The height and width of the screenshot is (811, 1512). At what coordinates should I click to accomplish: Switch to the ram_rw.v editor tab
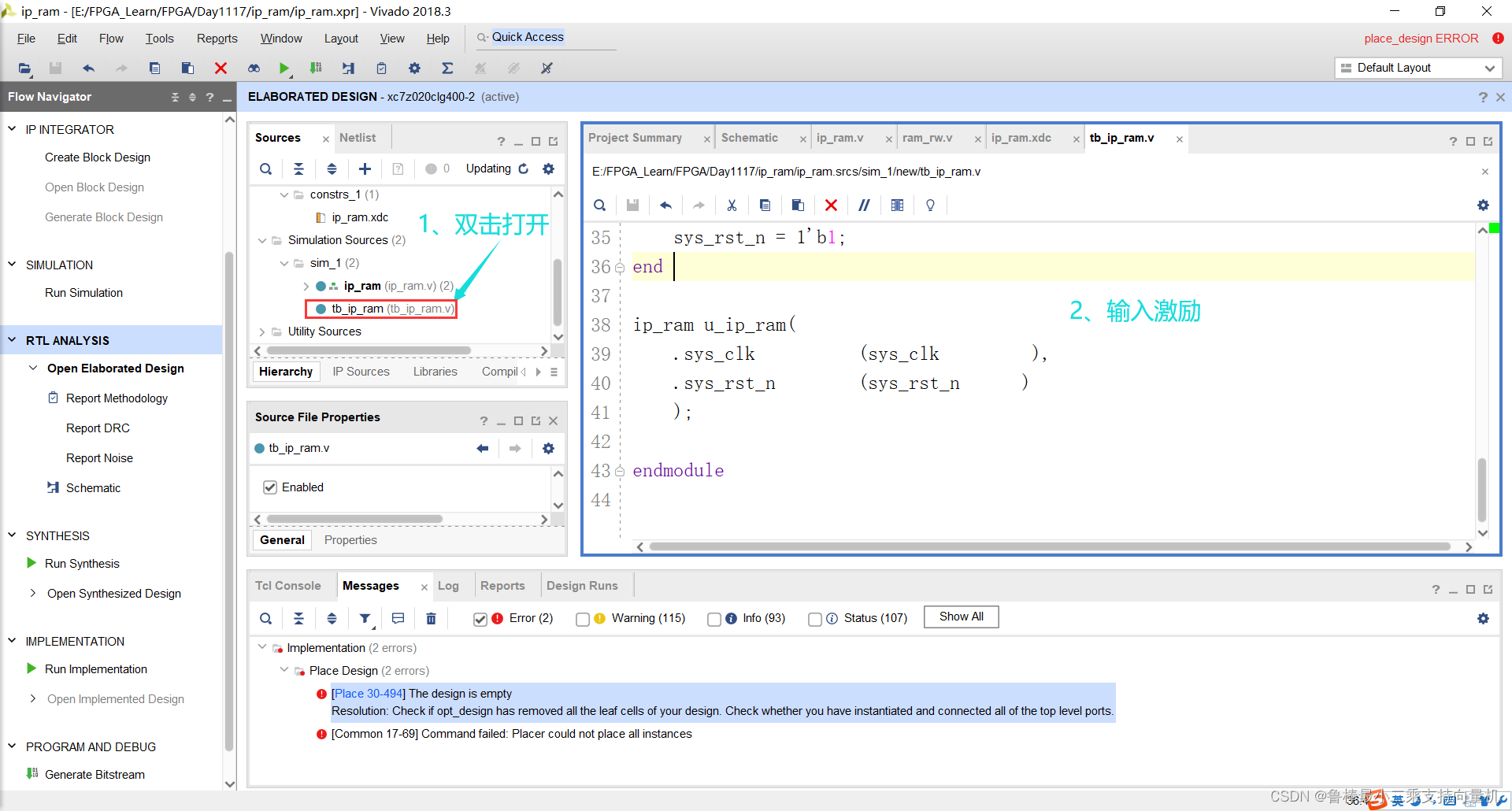[x=927, y=138]
